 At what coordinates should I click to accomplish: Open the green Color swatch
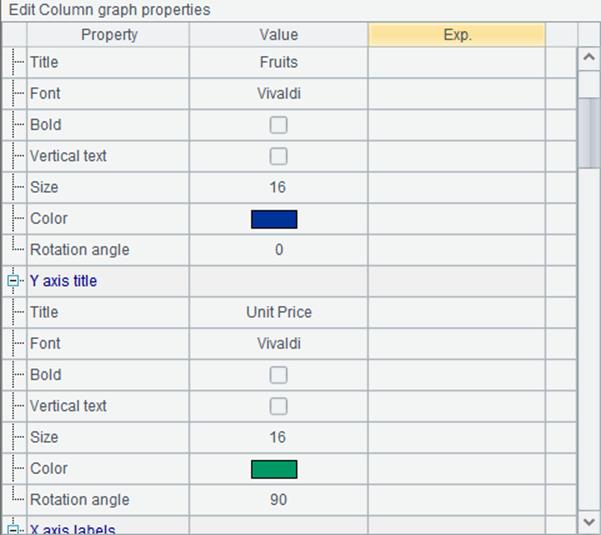click(x=274, y=469)
